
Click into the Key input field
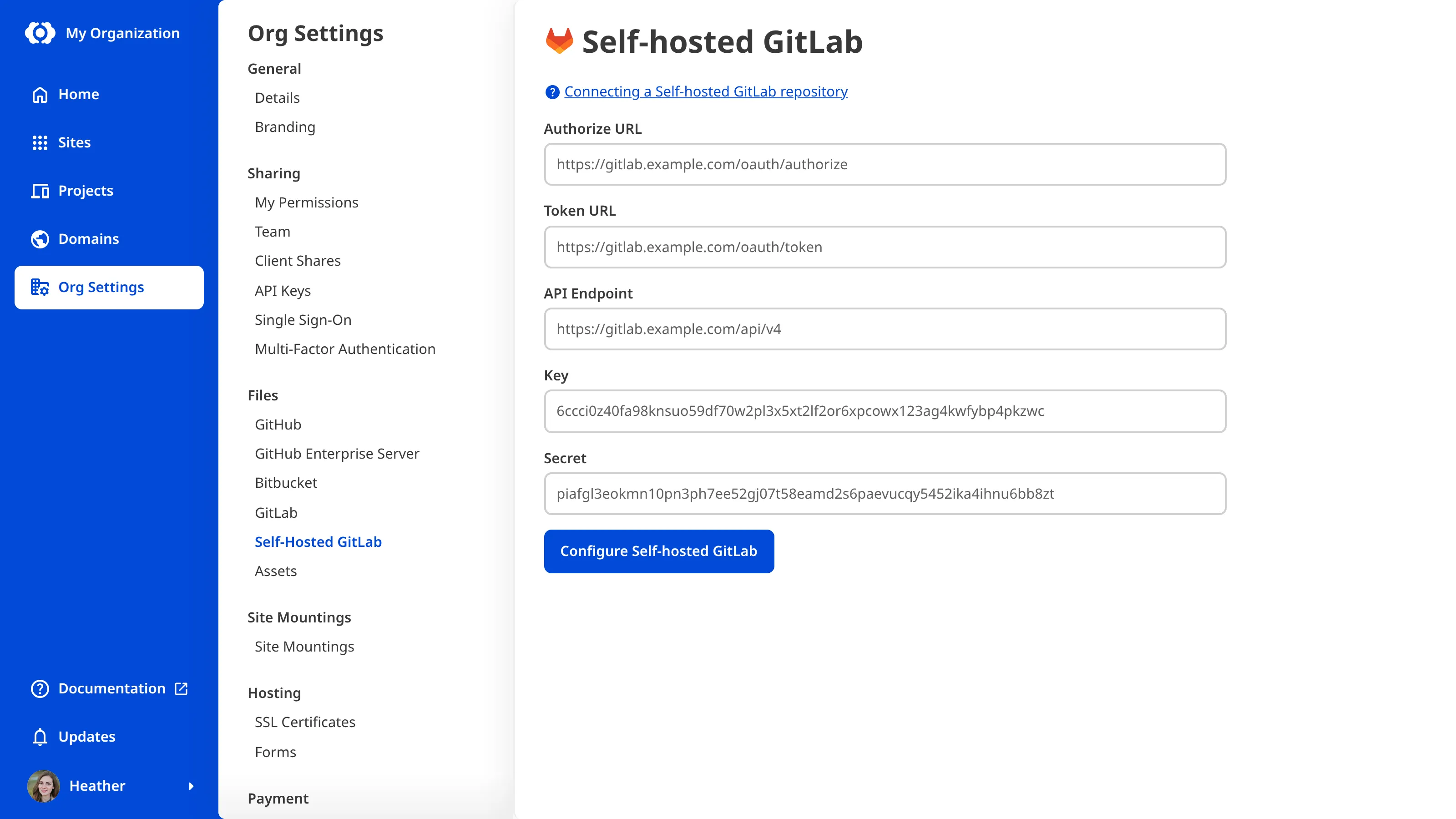[x=885, y=411]
